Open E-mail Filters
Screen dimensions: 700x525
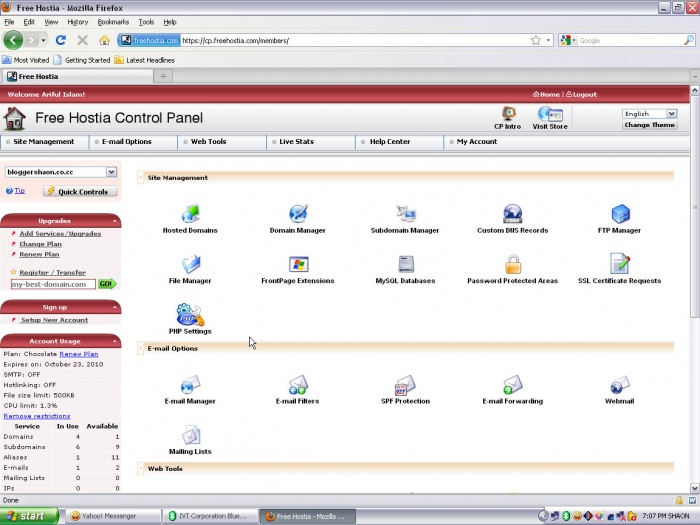pos(298,385)
